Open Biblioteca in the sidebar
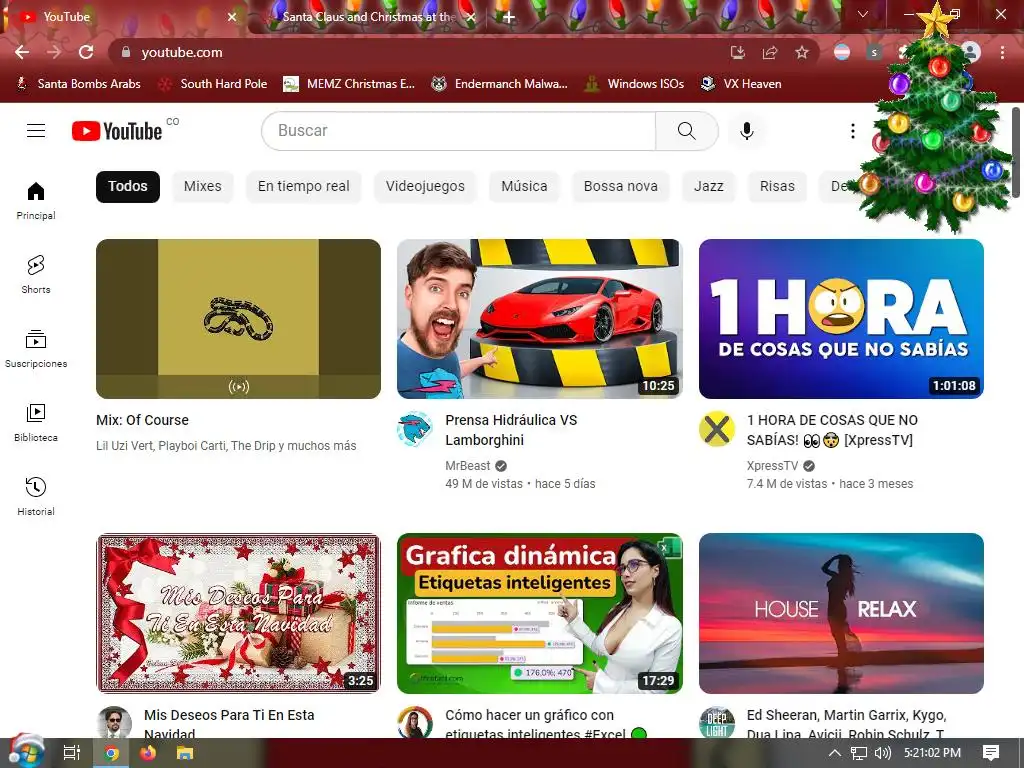1024x768 pixels. [x=36, y=423]
